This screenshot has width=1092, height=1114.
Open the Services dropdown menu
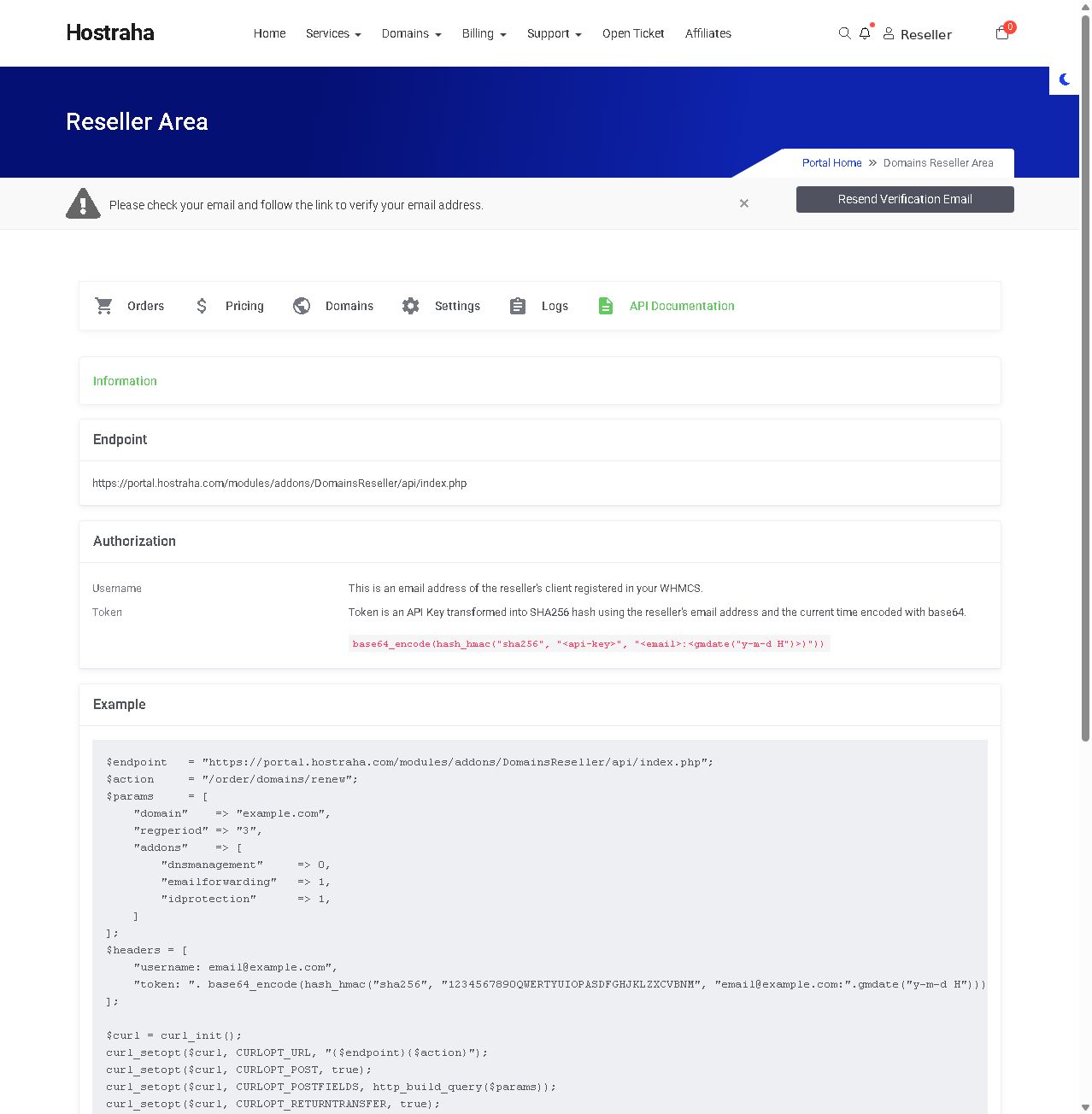coord(333,33)
